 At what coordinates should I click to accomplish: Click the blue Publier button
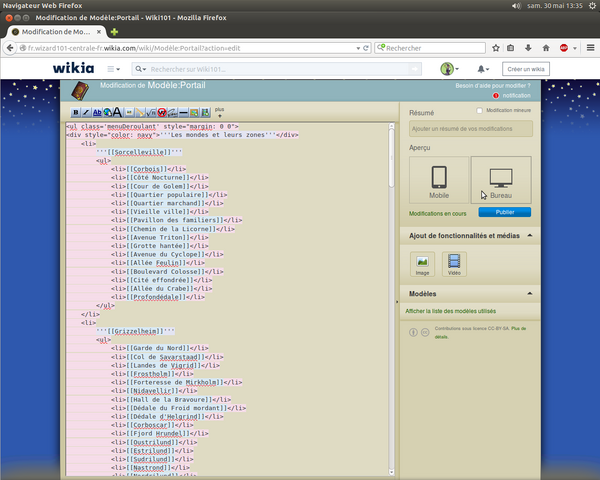(505, 212)
